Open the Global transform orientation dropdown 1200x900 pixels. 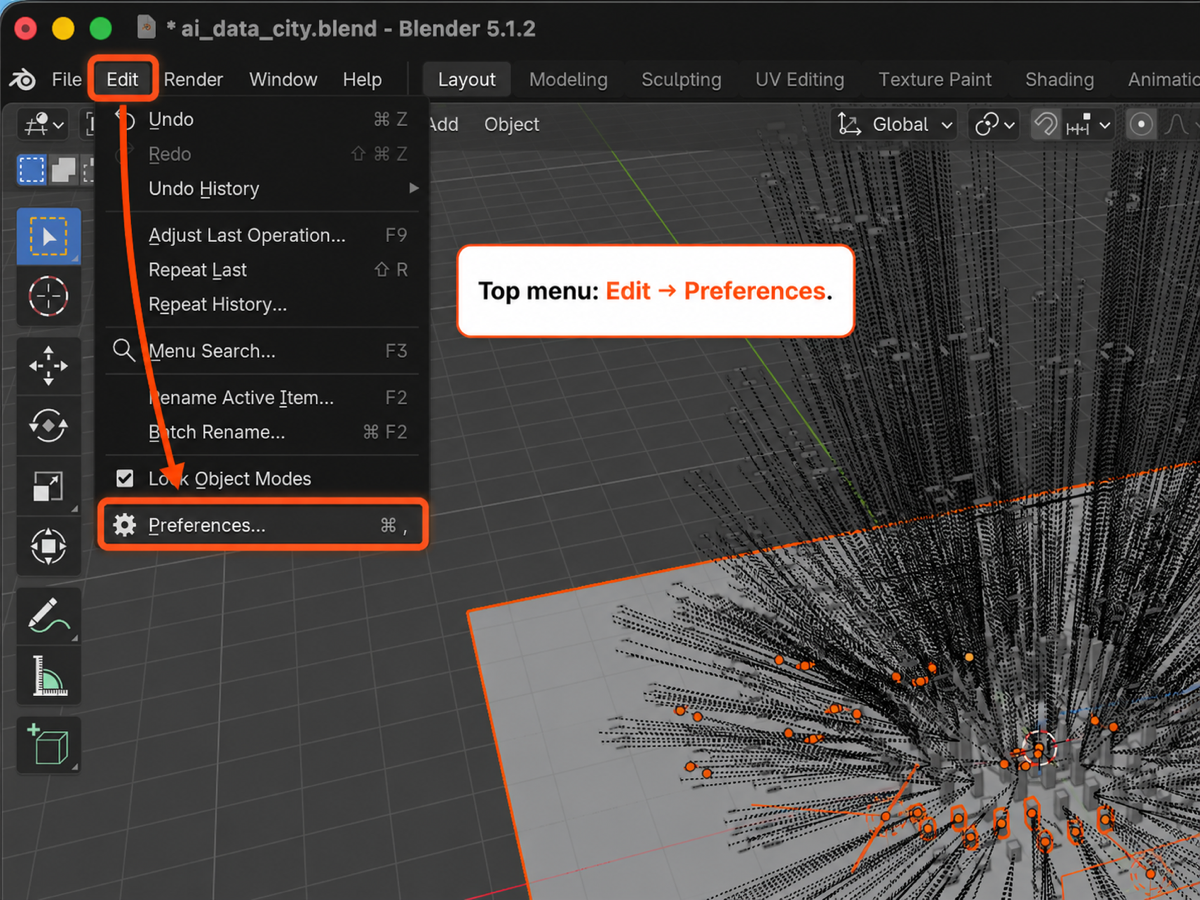(895, 125)
